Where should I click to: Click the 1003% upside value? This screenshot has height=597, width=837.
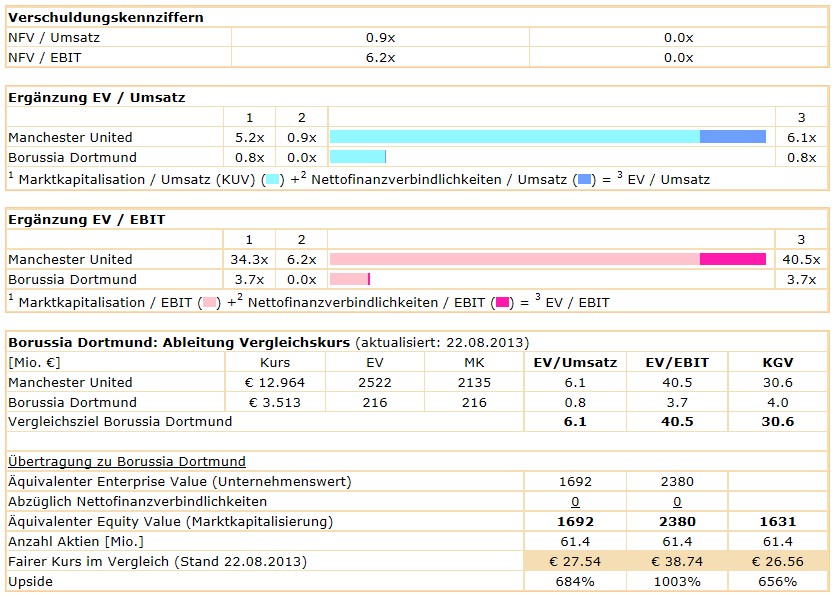click(677, 582)
